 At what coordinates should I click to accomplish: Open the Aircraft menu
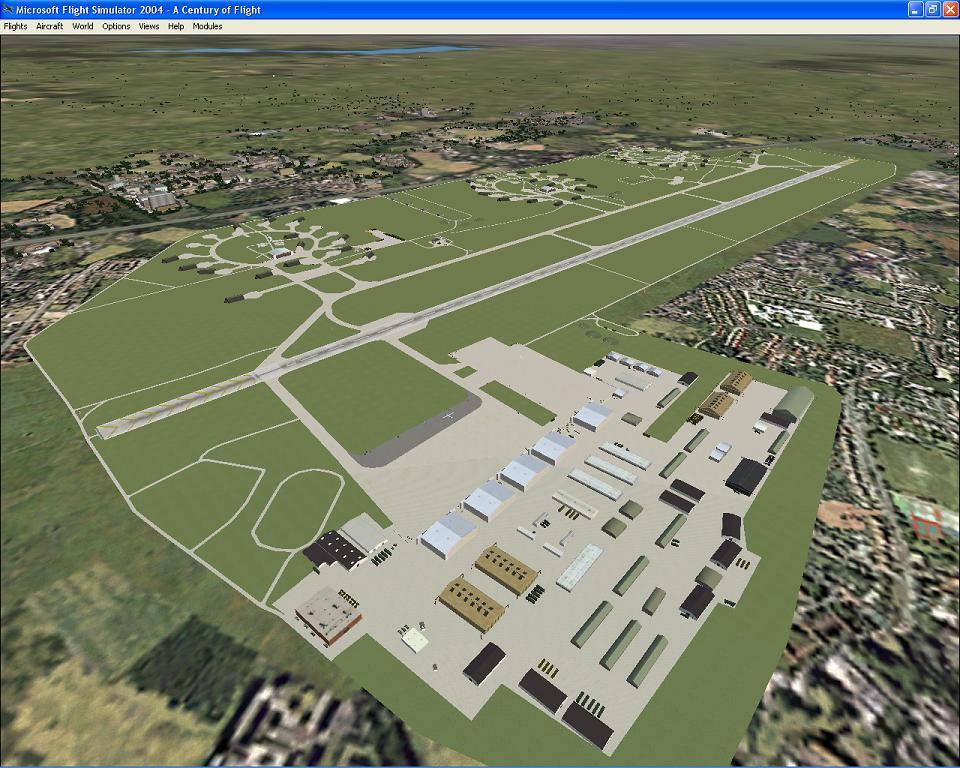tap(50, 26)
